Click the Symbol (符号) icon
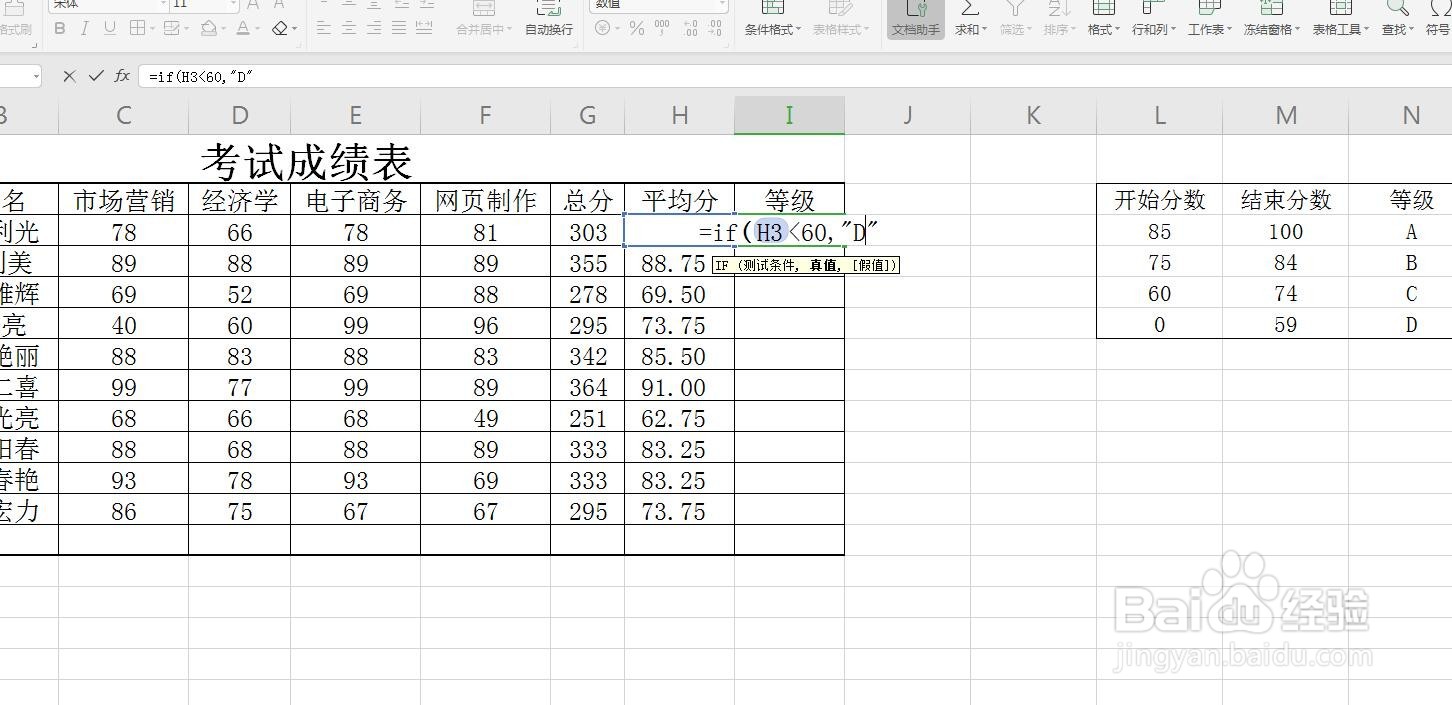This screenshot has height=705, width=1452. click(x=1438, y=9)
